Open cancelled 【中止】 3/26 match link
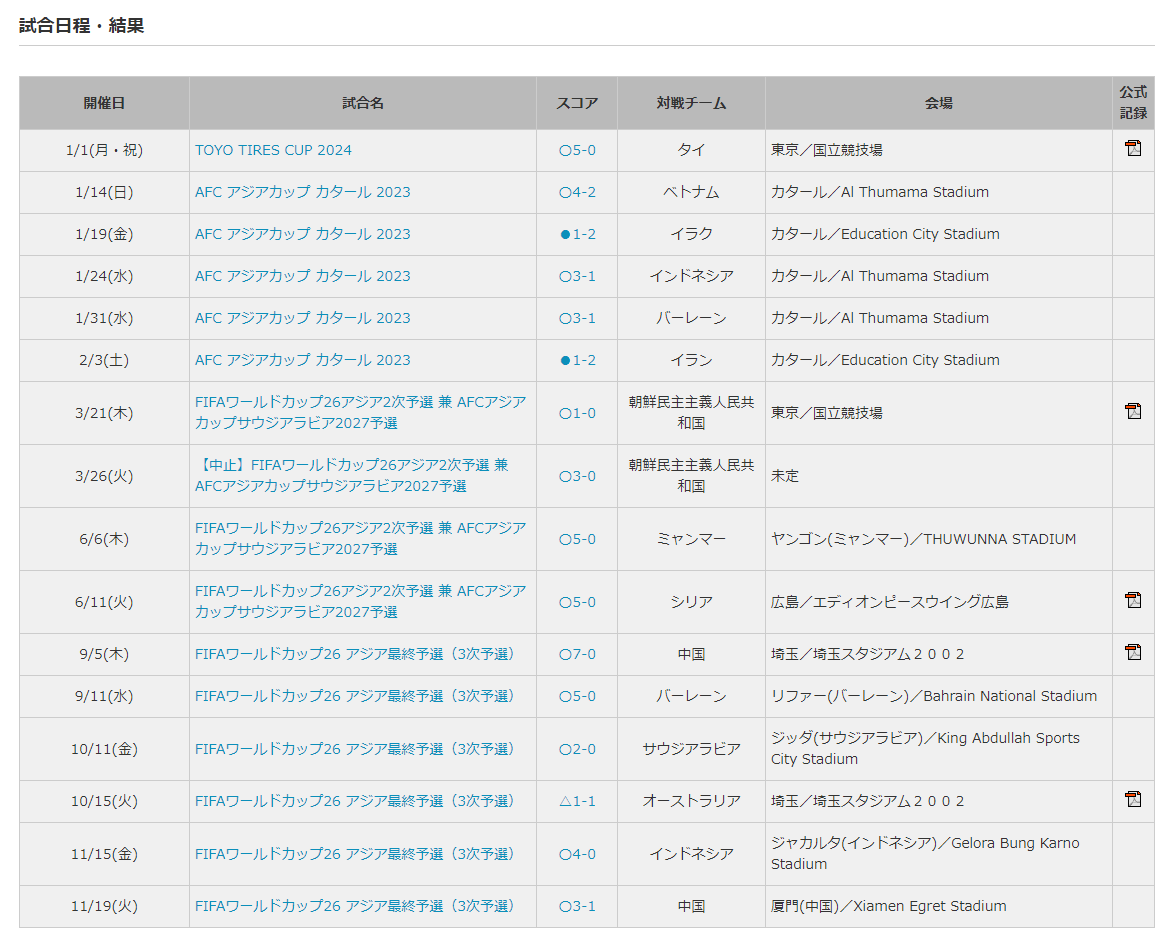 (x=351, y=475)
